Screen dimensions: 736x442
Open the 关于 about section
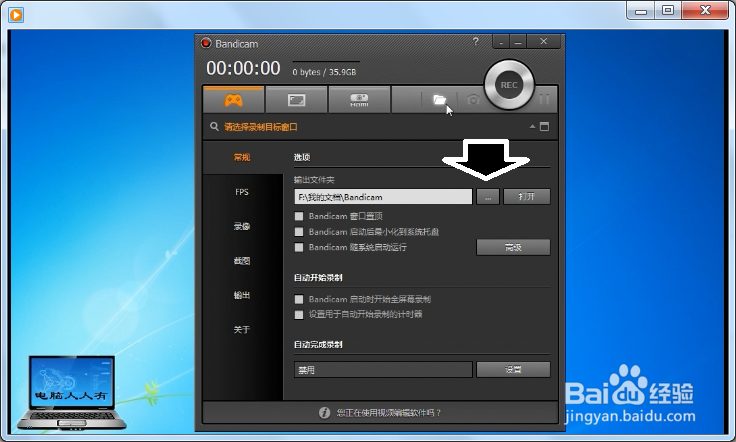[x=242, y=329]
